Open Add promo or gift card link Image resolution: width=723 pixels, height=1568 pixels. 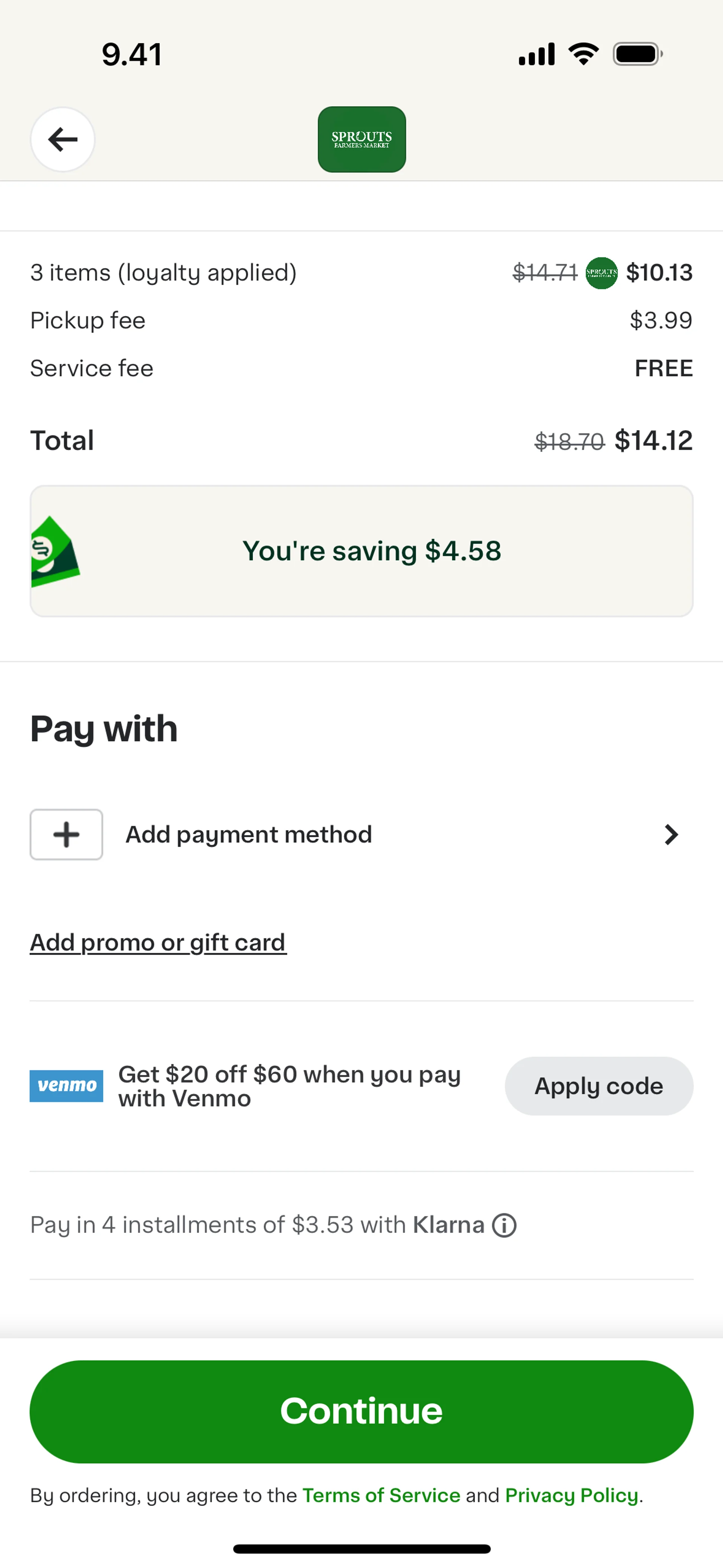pyautogui.click(x=158, y=943)
